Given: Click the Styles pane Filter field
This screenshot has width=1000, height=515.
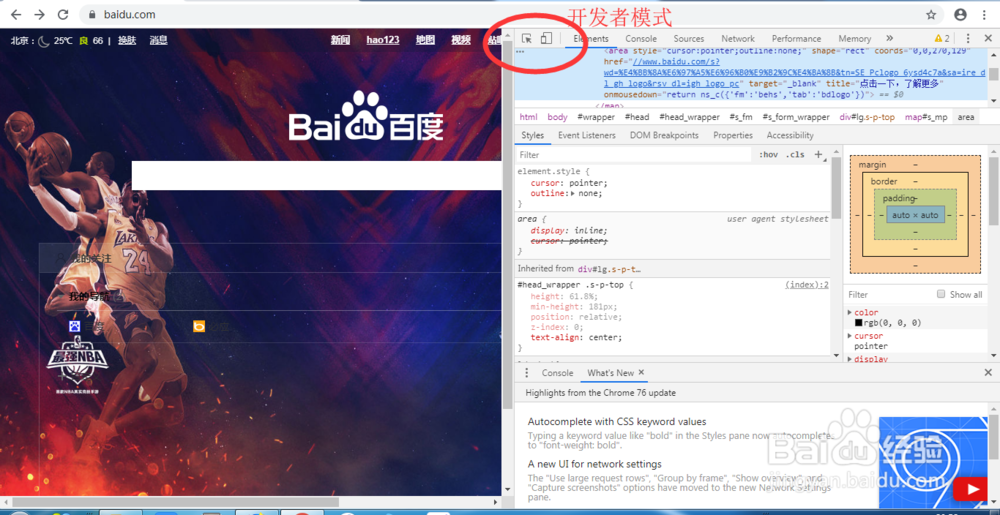Looking at the screenshot, I should [635, 155].
